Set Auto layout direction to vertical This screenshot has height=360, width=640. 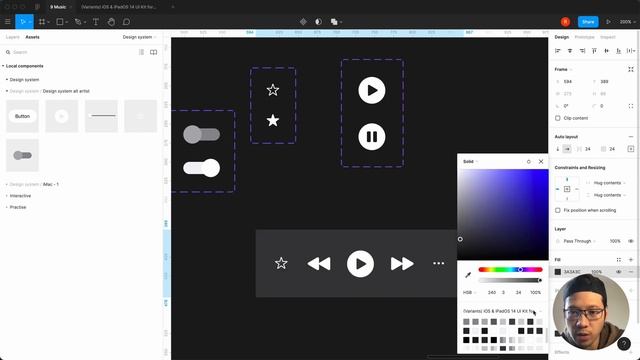click(x=558, y=149)
